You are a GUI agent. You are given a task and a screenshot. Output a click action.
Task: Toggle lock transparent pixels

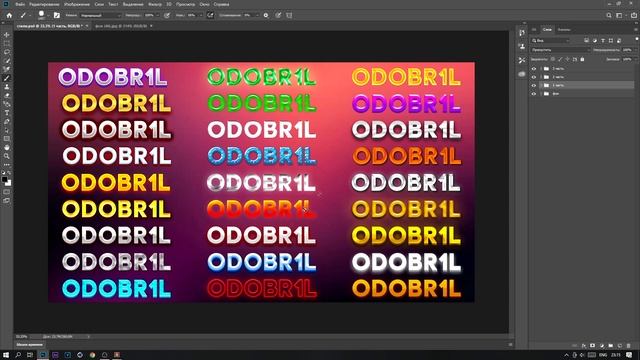click(553, 59)
